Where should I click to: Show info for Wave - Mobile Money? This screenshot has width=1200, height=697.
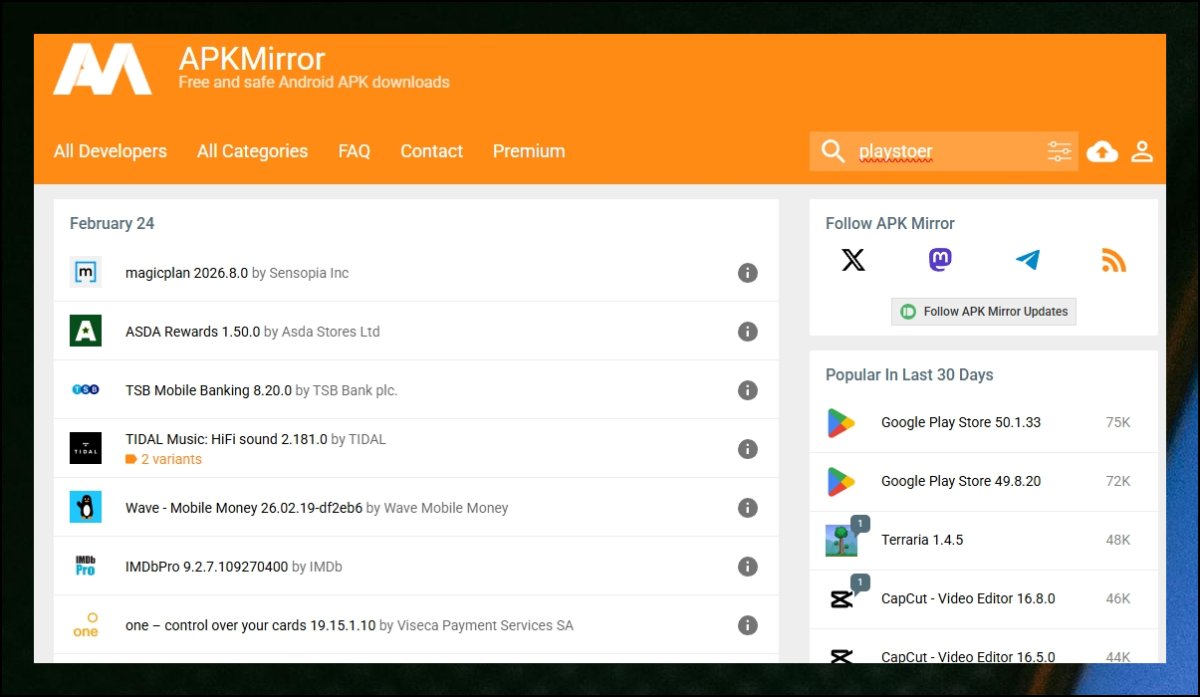coord(748,508)
